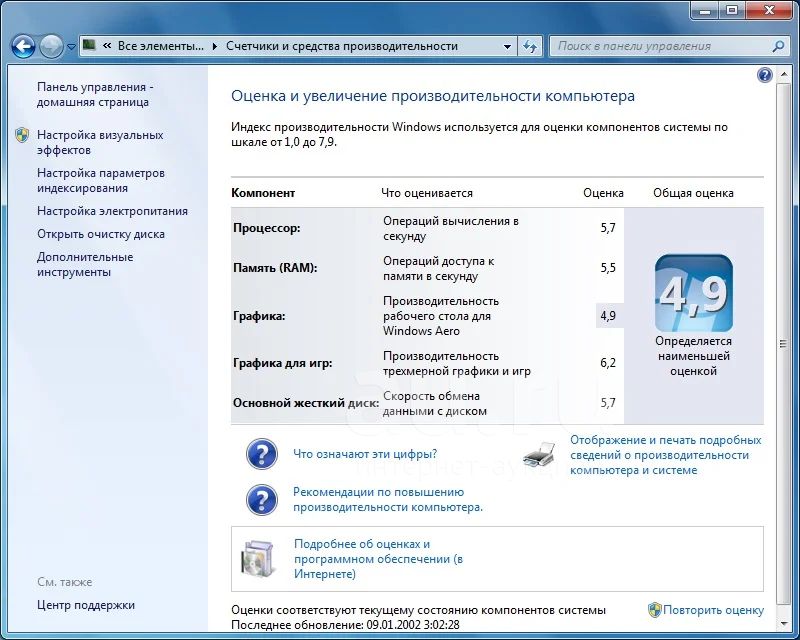
Task: Select "Счетчики и средства производительности" breadcrumb
Action: pos(341,46)
